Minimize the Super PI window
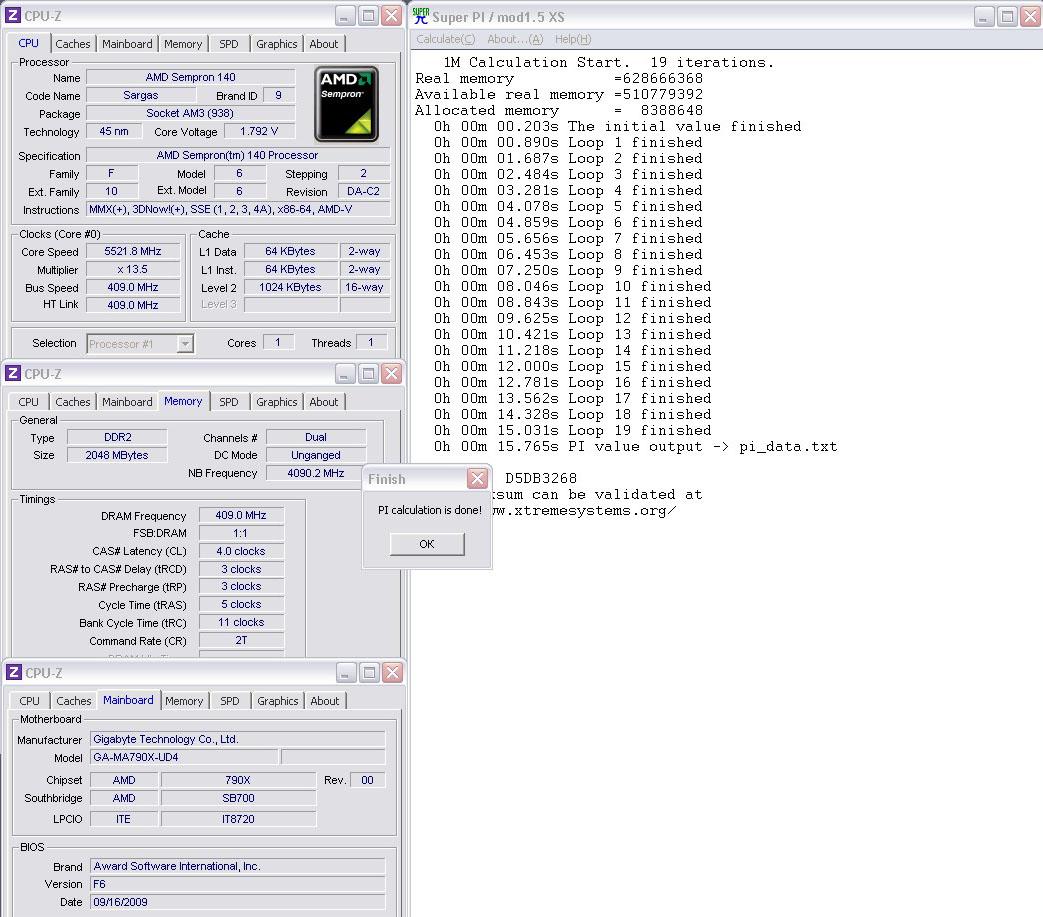Image resolution: width=1043 pixels, height=917 pixels. pos(984,17)
